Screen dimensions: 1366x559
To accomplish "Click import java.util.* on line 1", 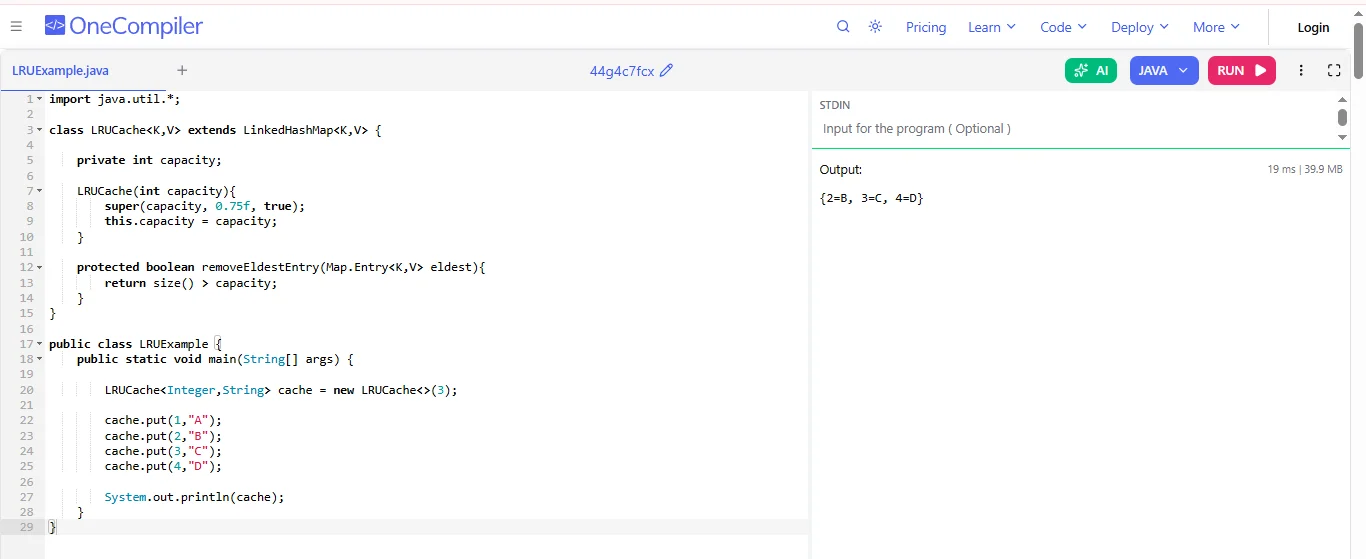I will click(x=115, y=99).
